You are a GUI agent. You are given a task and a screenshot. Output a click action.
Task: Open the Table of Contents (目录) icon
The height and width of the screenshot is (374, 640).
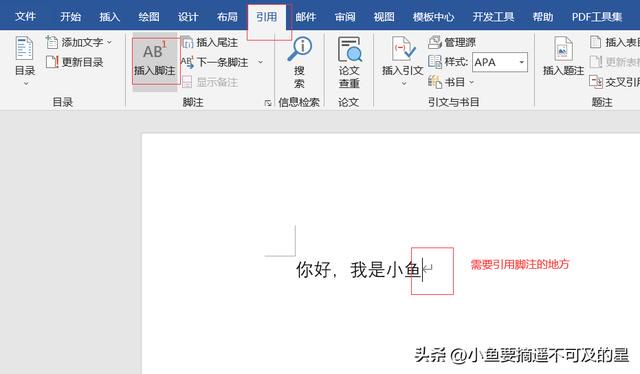pyautogui.click(x=24, y=48)
